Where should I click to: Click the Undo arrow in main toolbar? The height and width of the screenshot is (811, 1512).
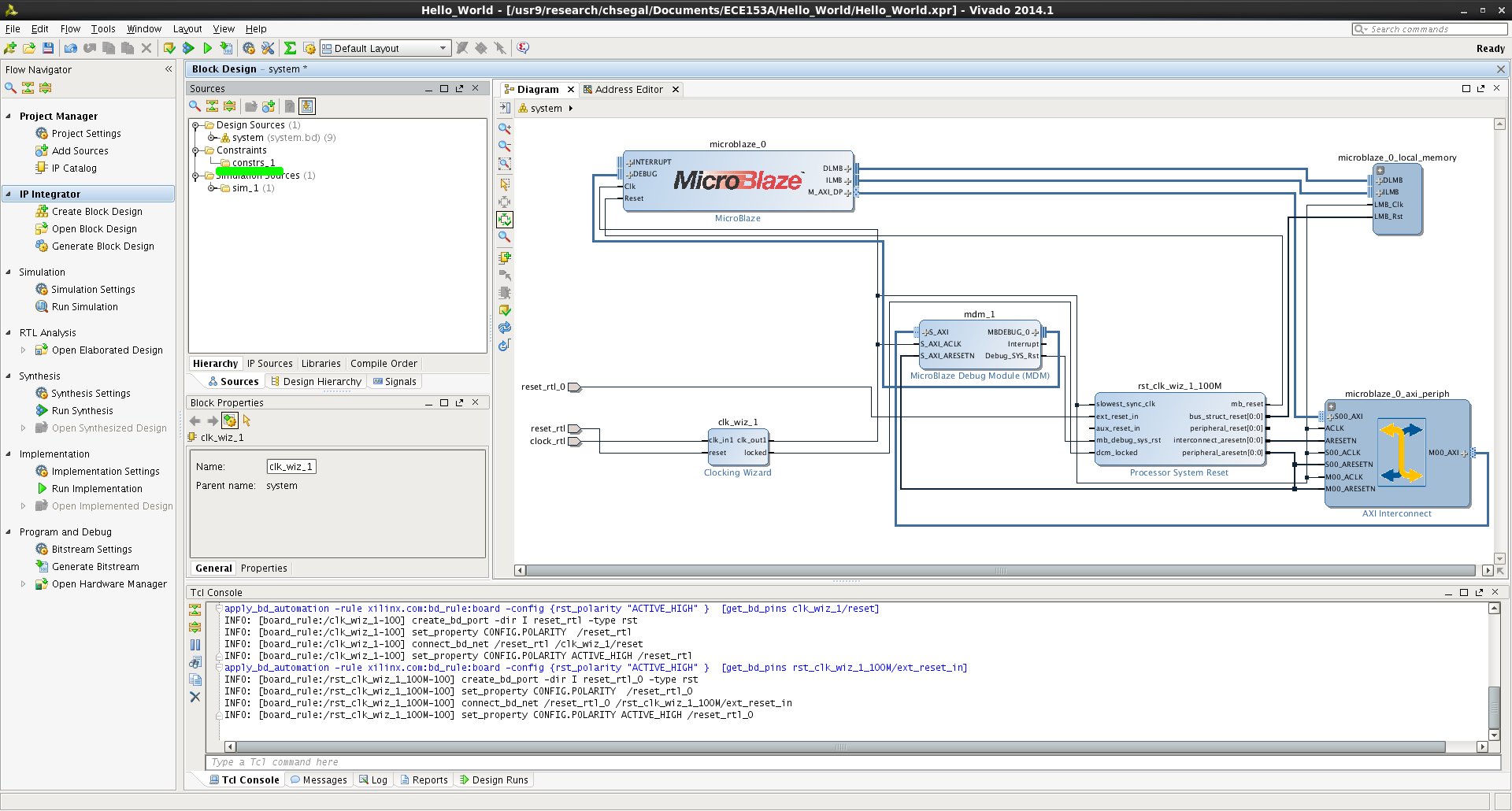71,48
